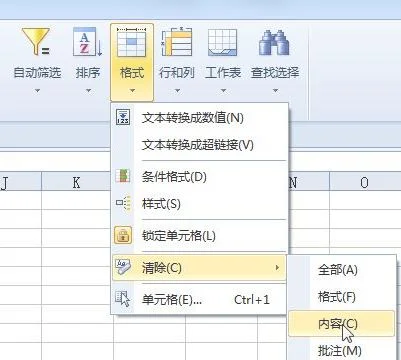The height and width of the screenshot is (360, 401).
Task: Expand the 查找选择 dropdown arrow
Action: point(275,90)
